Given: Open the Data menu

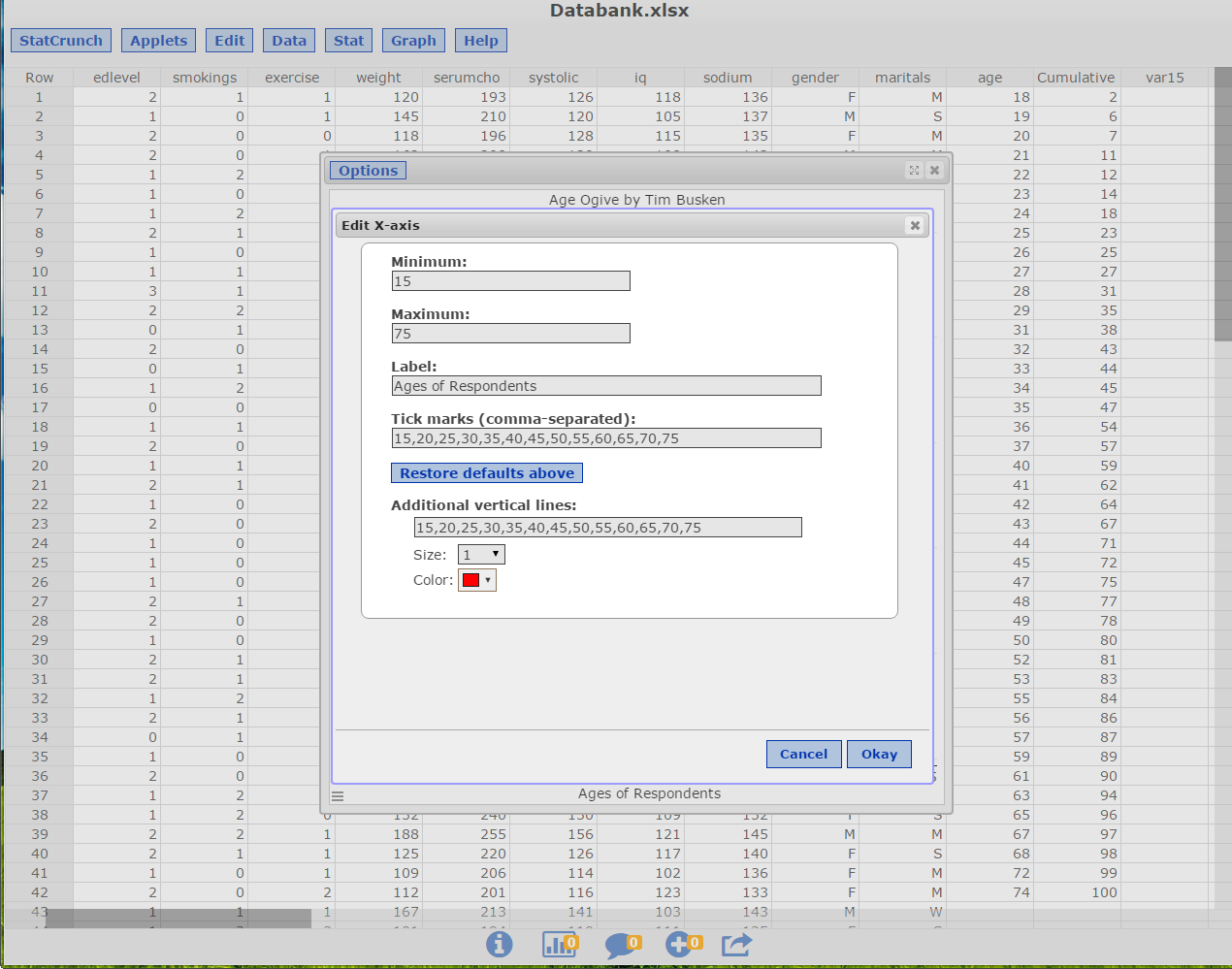Looking at the screenshot, I should point(289,41).
